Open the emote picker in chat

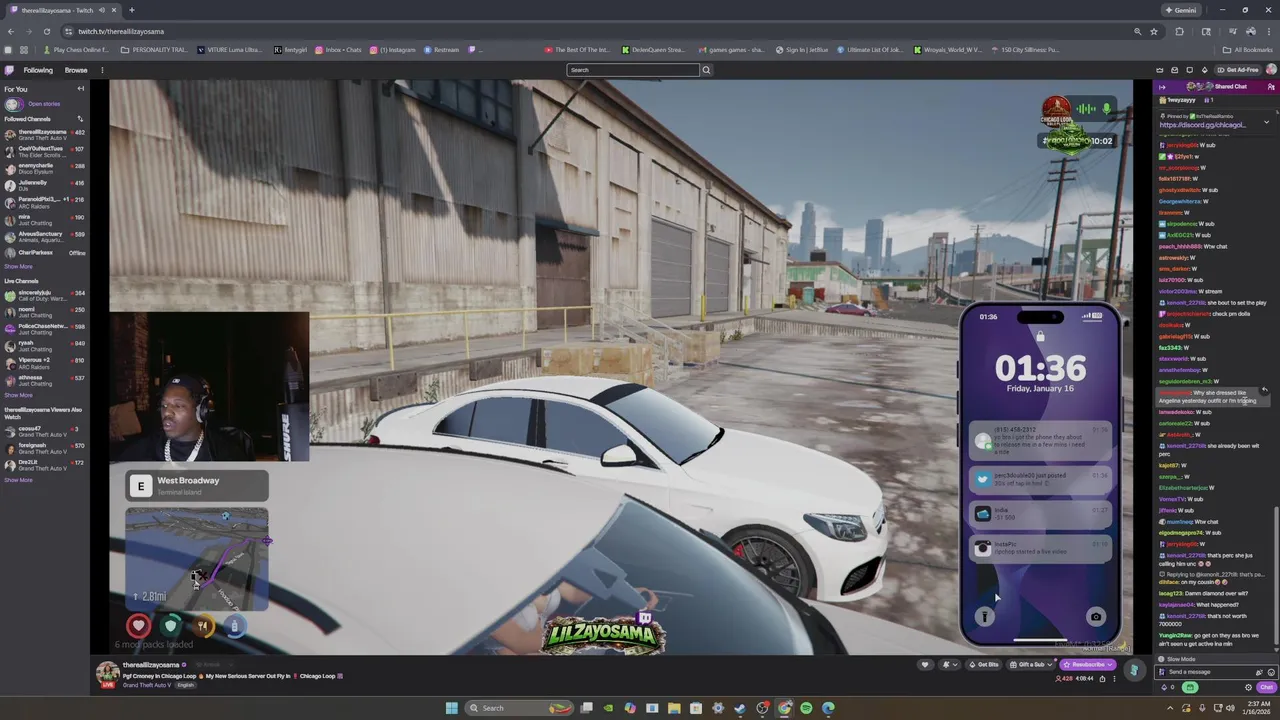coord(1272,672)
